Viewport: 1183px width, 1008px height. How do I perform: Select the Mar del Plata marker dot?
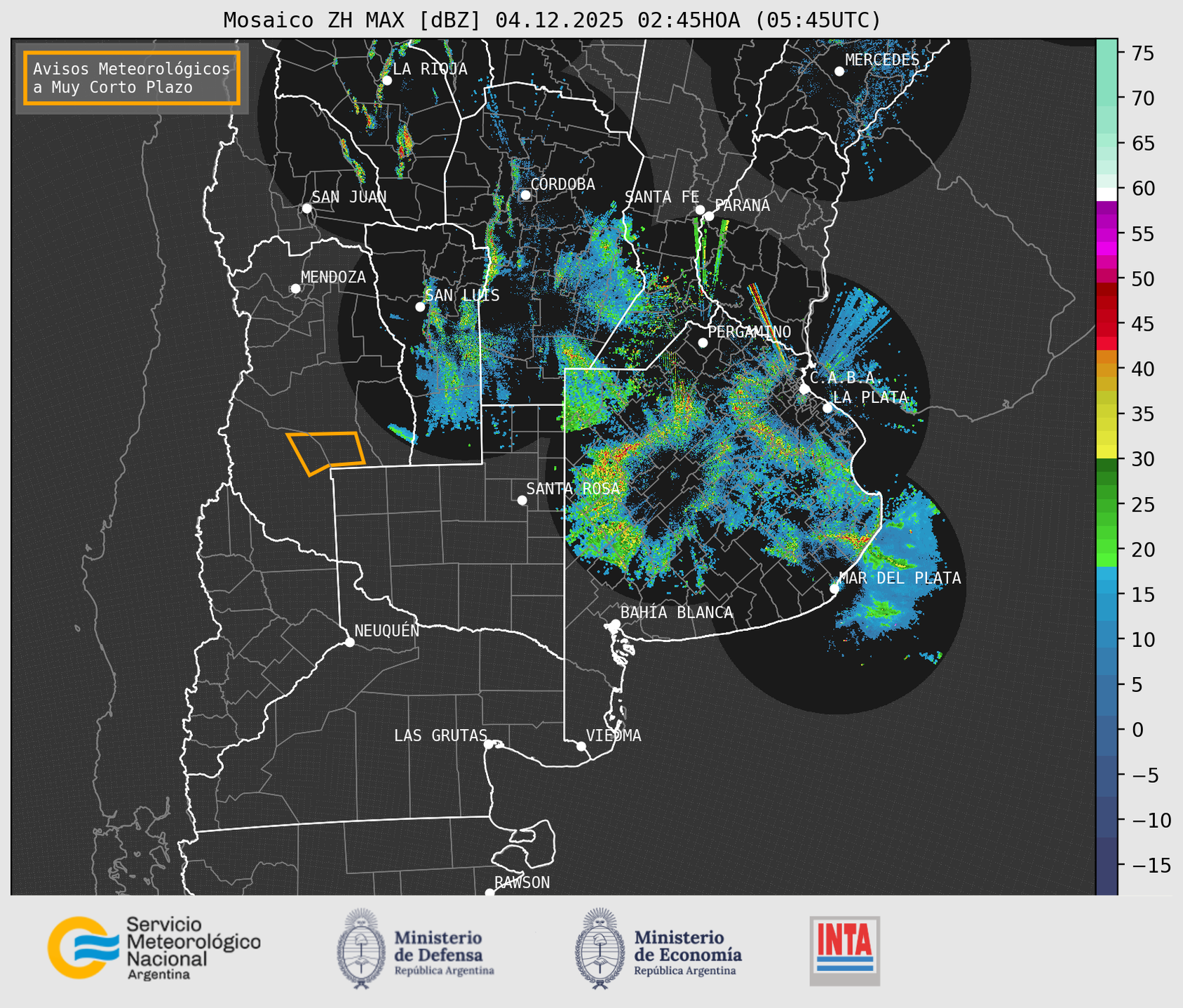point(834,588)
